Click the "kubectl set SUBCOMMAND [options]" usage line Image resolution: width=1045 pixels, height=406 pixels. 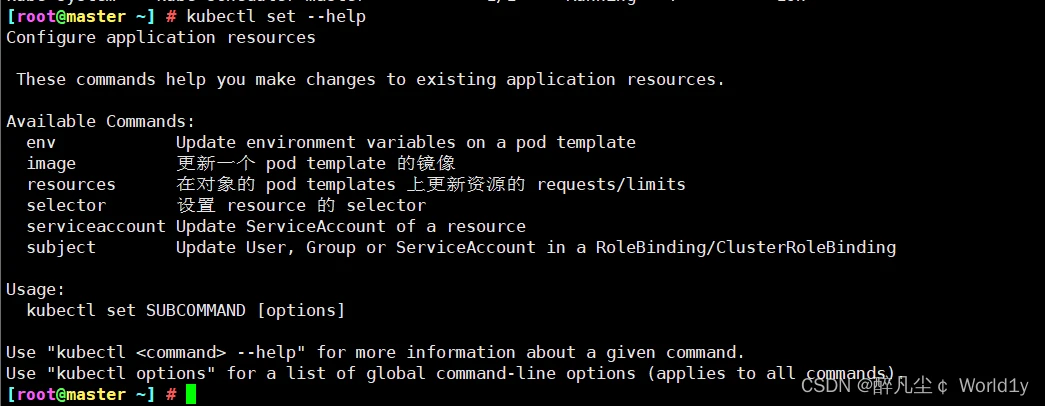tap(186, 310)
